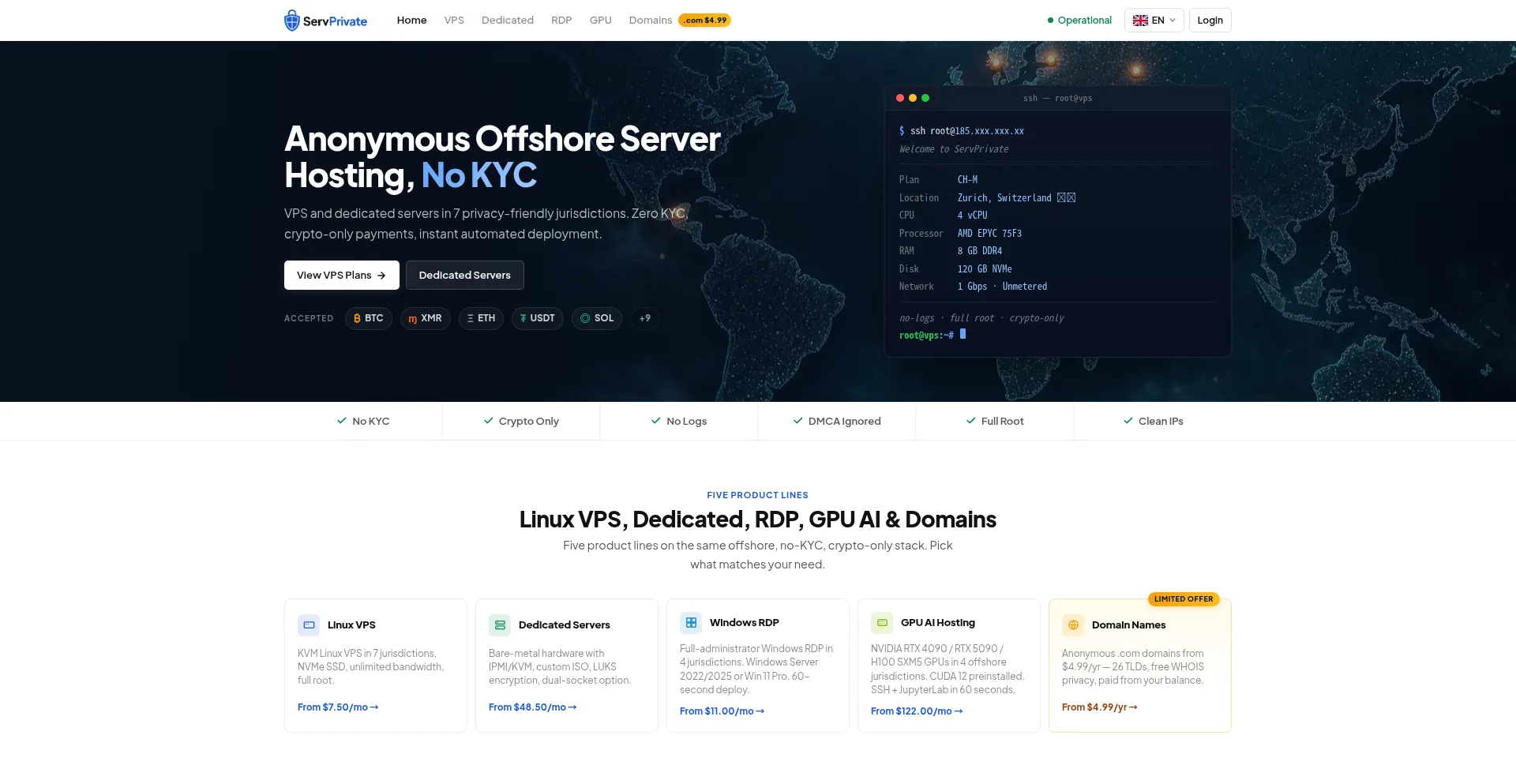The image size is (1516, 784).
Task: Open the VPS nav item
Action: [x=454, y=21]
